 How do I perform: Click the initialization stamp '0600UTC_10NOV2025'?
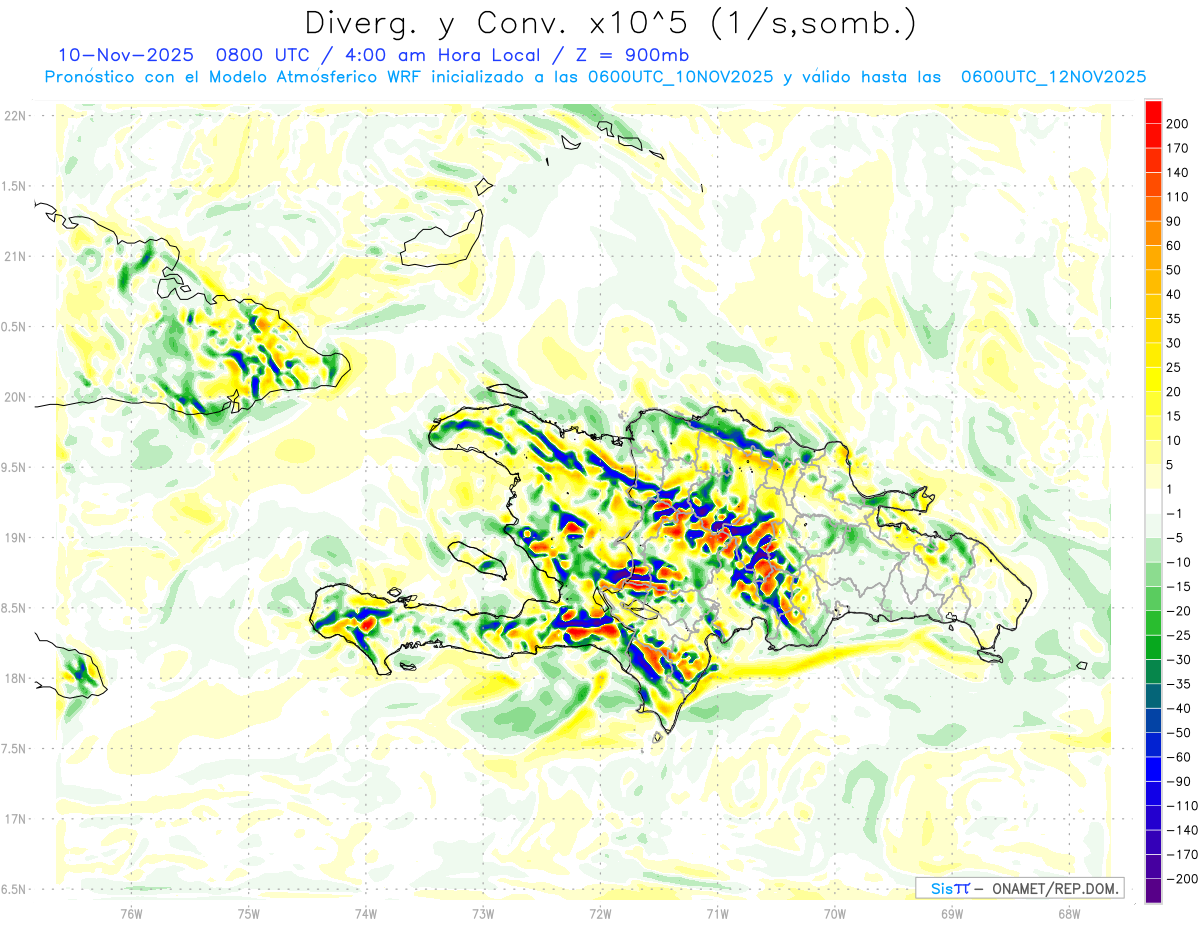coord(680,77)
